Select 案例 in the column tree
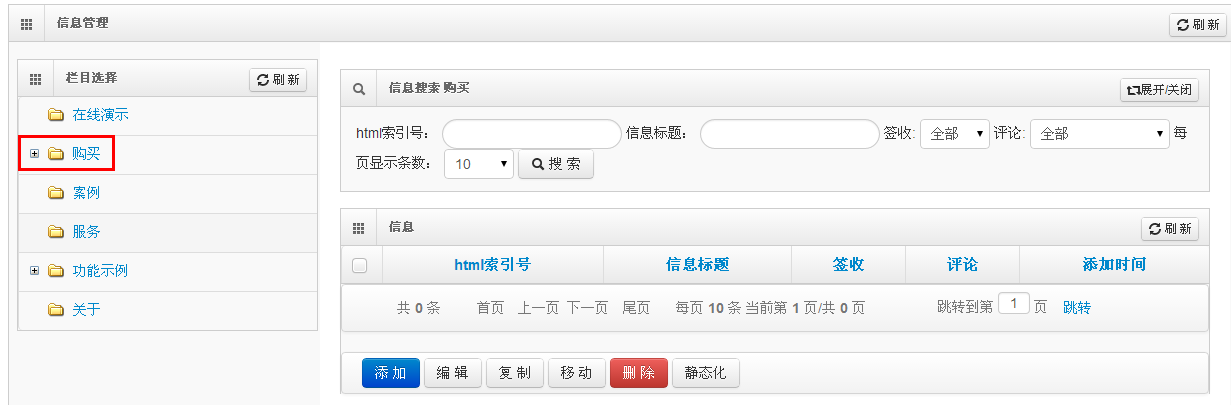This screenshot has width=1231, height=405. click(x=86, y=193)
